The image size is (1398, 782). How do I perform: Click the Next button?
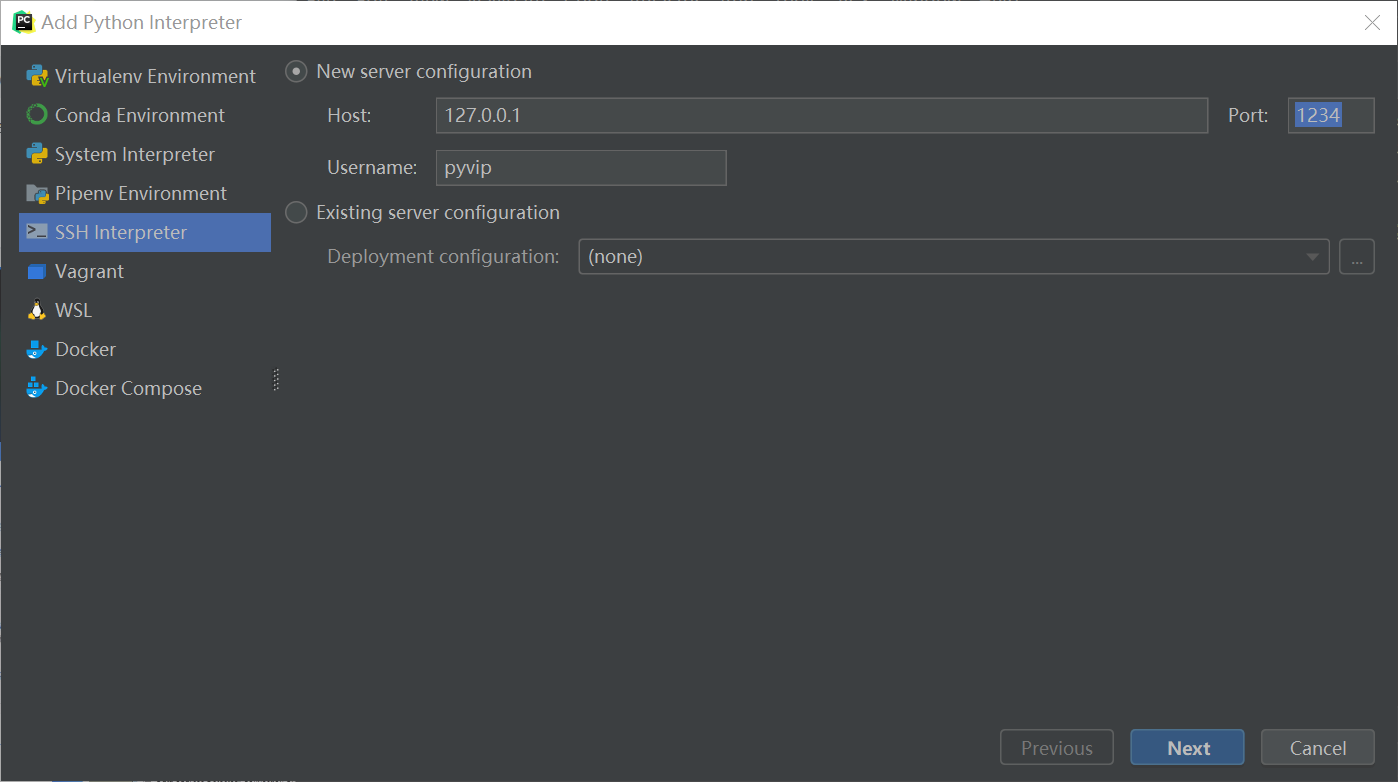[x=1188, y=748]
